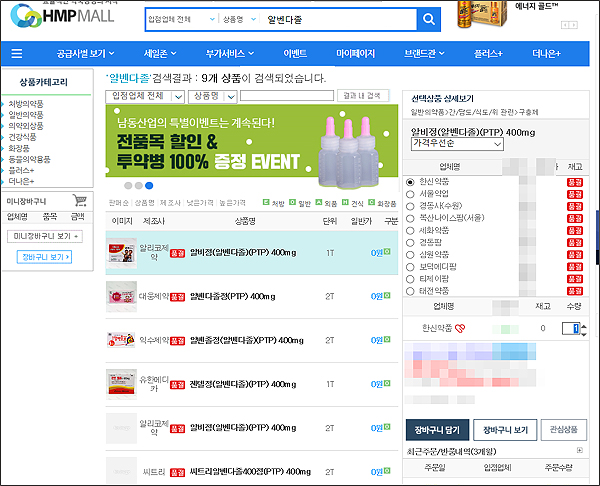Click the 미니장바구니 보기 button
600x486 pixels.
[45, 236]
